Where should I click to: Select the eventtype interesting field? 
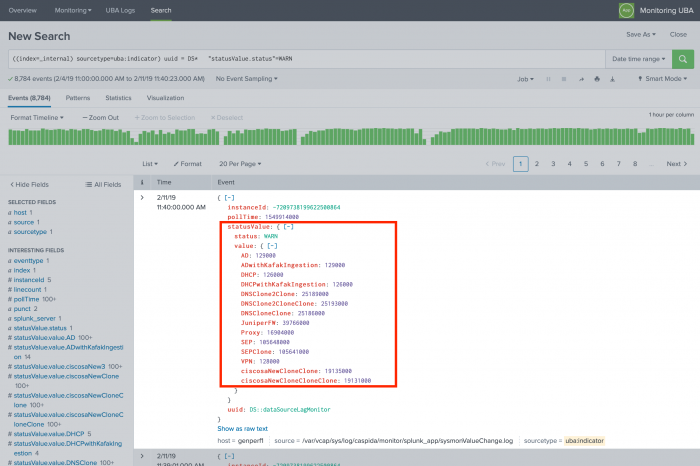[x=29, y=261]
